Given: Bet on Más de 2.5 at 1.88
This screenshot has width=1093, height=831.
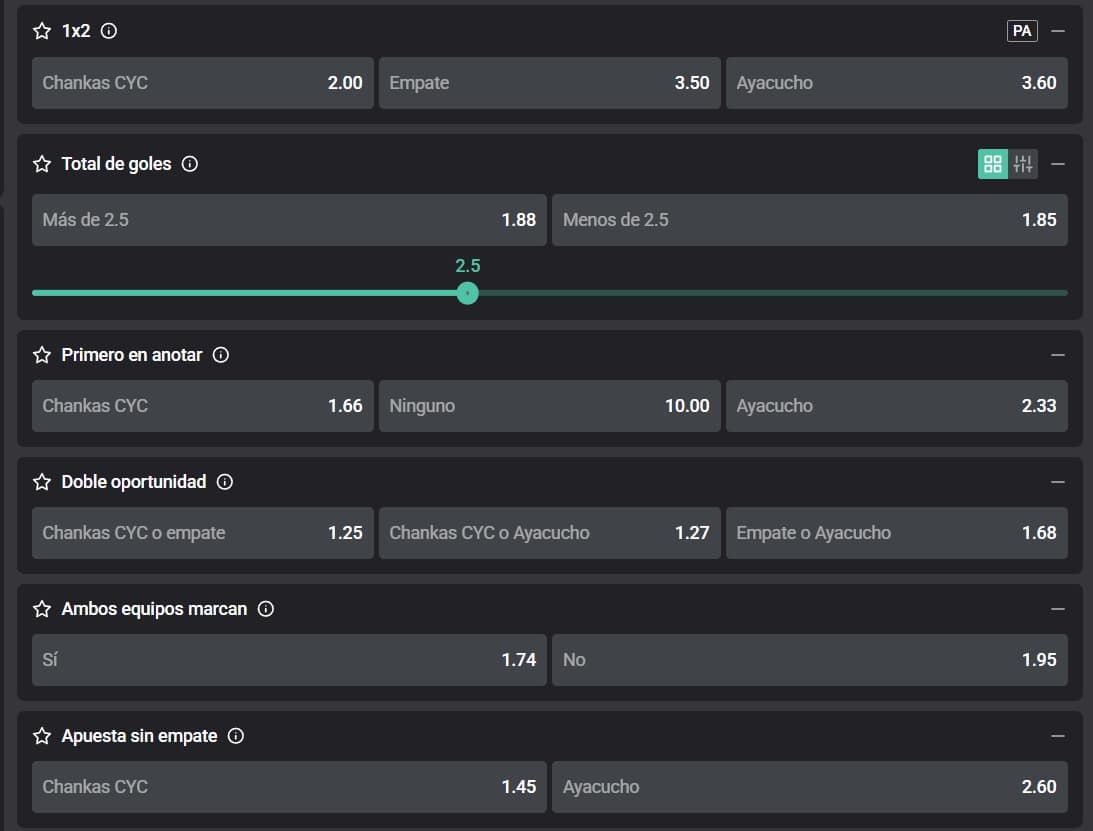Looking at the screenshot, I should click(289, 220).
